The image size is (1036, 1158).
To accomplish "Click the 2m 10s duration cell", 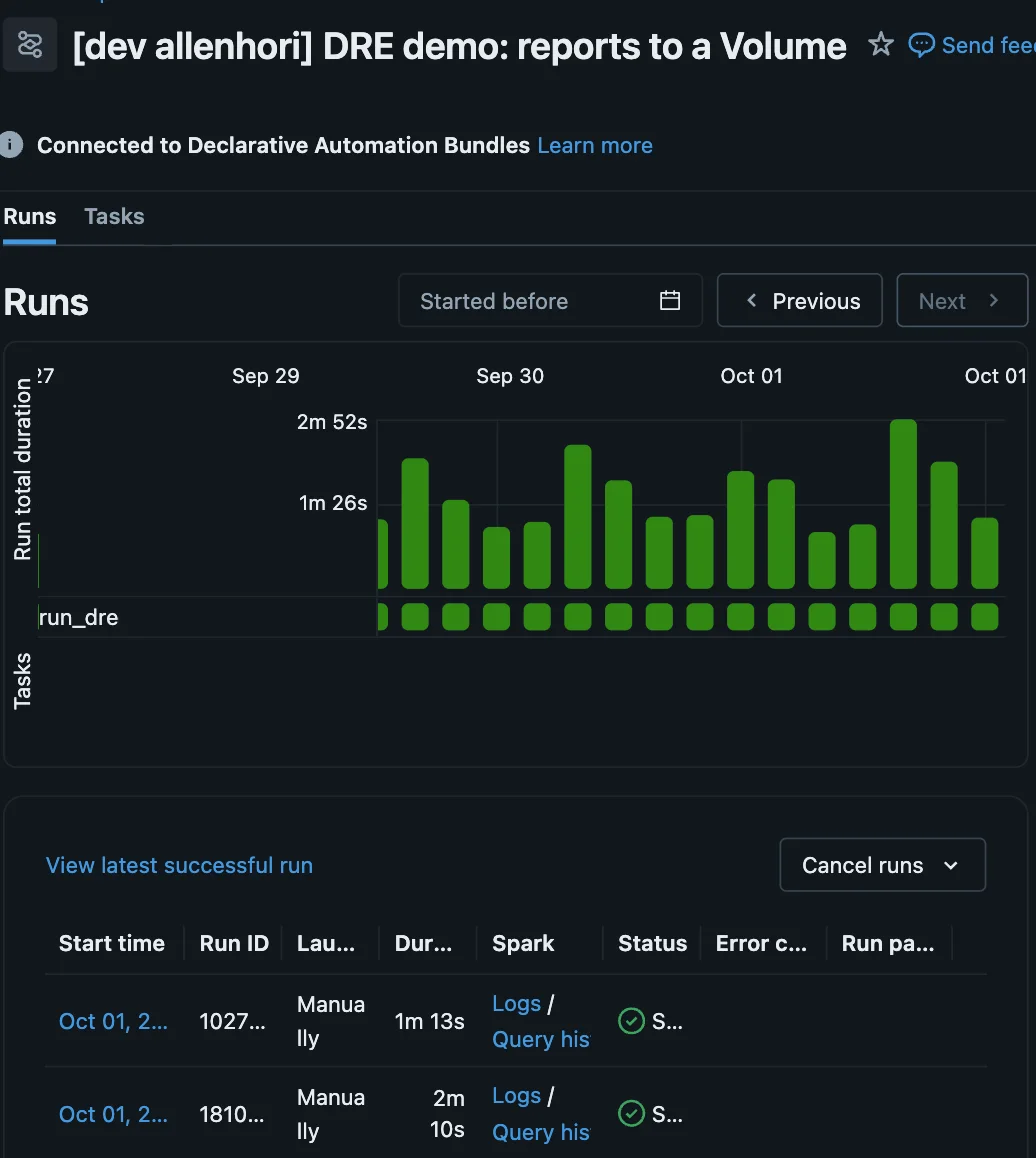I will coord(447,1114).
